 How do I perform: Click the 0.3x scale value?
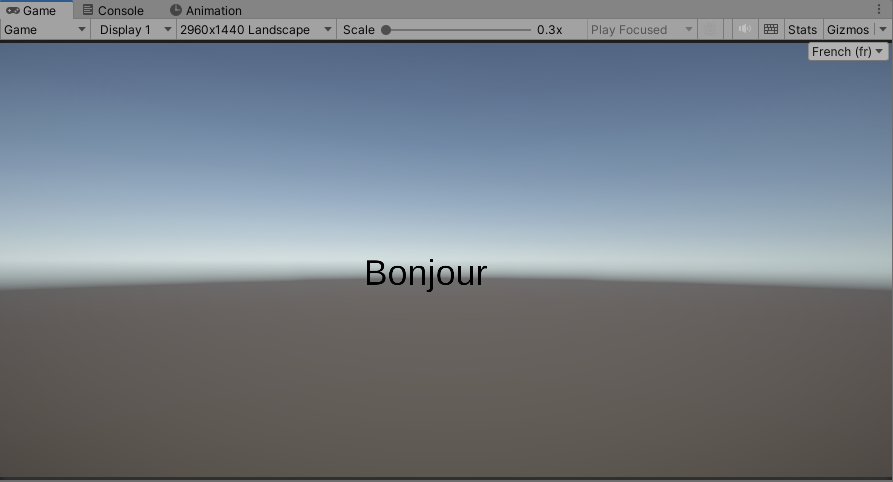(550, 30)
